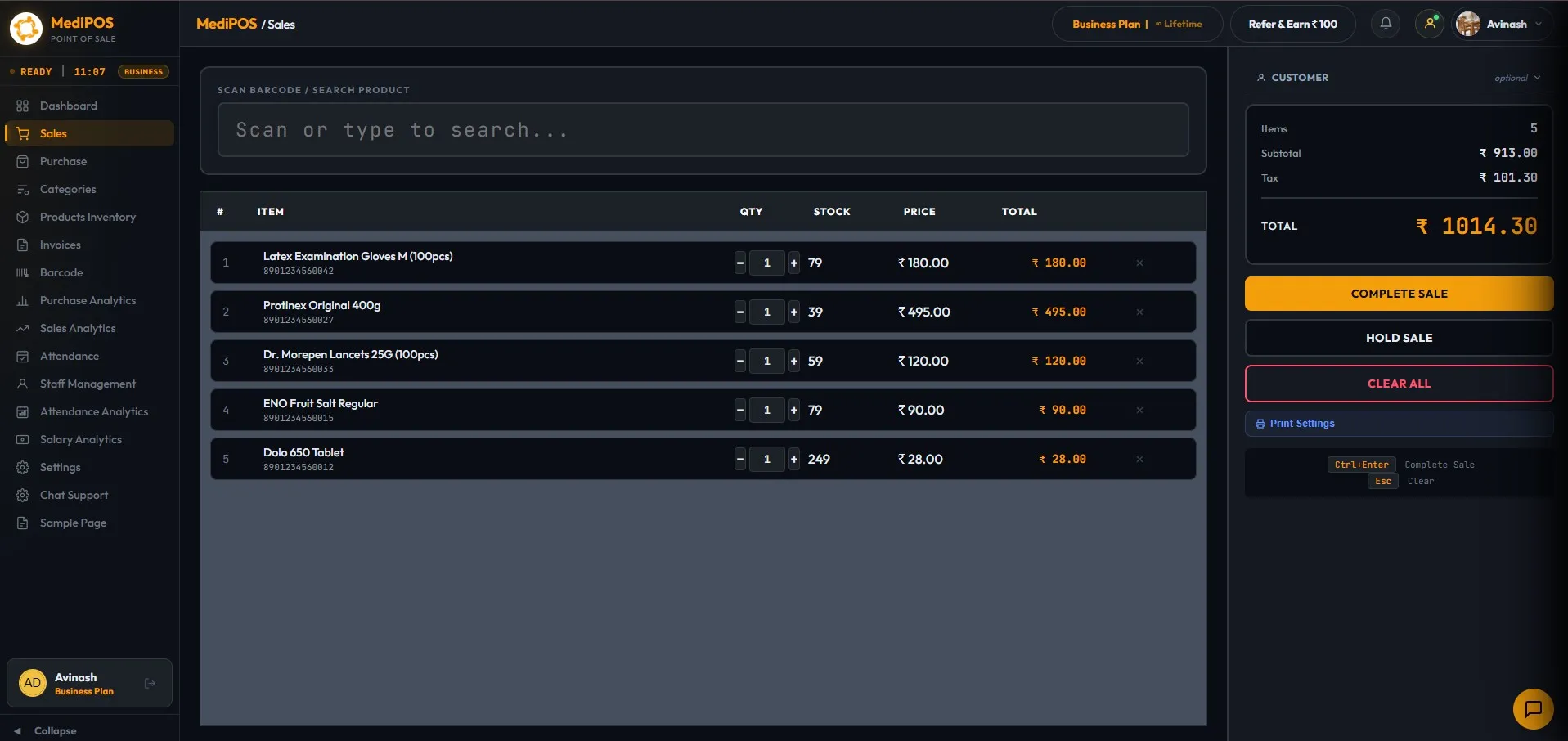The image size is (1568, 741).
Task: Increase quantity of ENO Fruit Salt
Action: pyautogui.click(x=794, y=410)
